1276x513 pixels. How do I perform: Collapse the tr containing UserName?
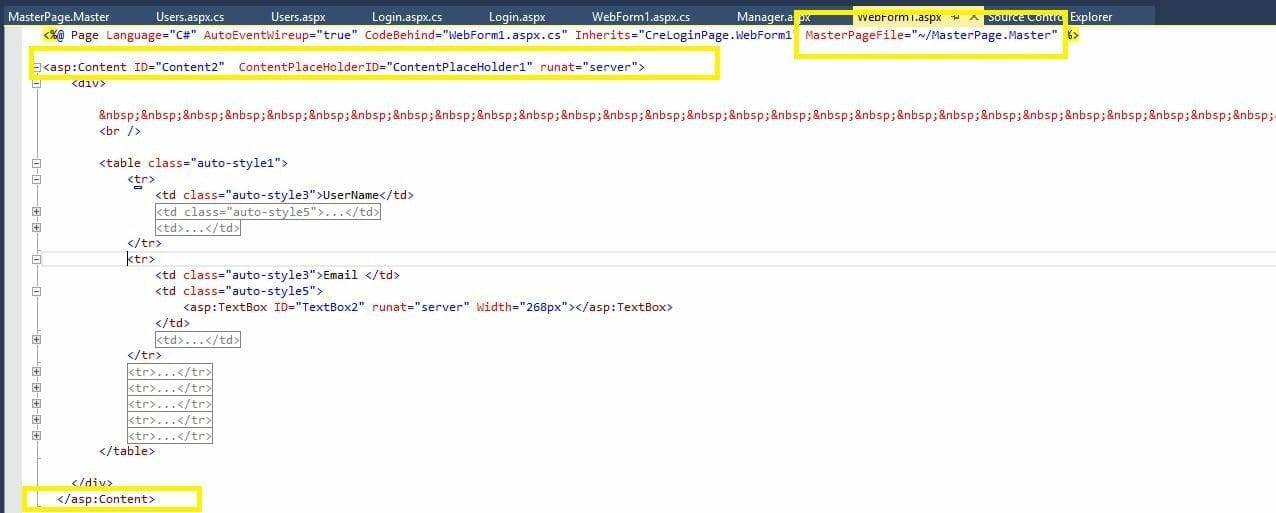tap(36, 179)
